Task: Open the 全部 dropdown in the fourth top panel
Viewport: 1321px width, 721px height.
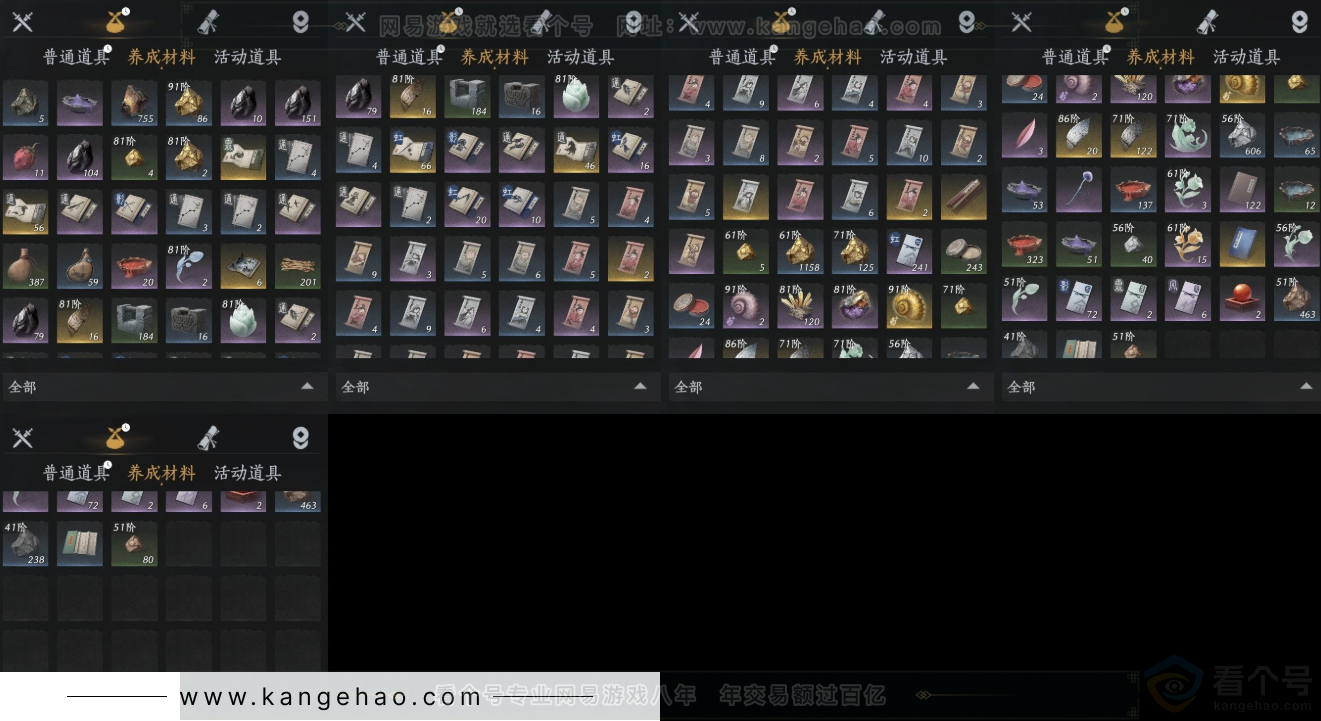Action: (x=1161, y=386)
